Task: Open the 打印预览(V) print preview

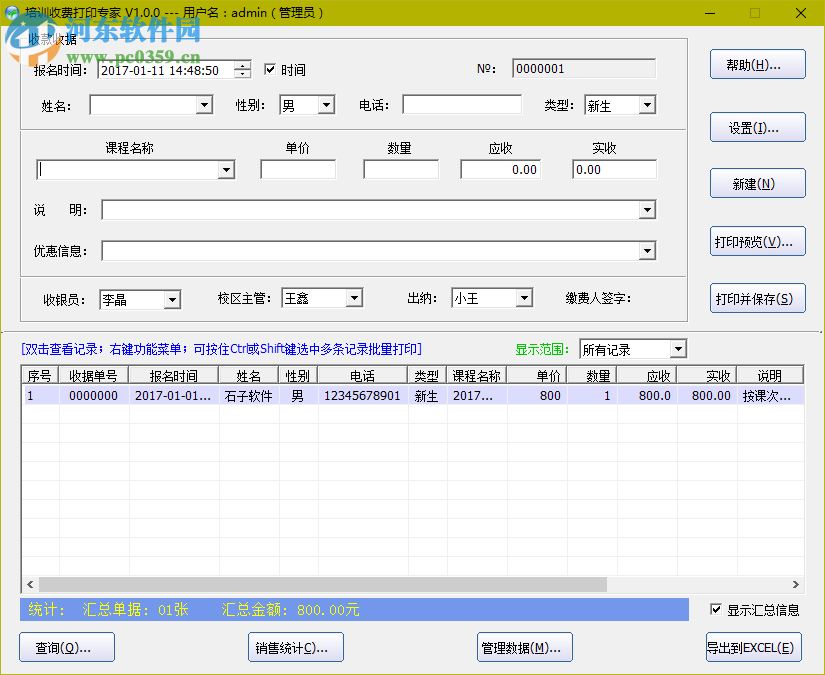Action: 757,240
